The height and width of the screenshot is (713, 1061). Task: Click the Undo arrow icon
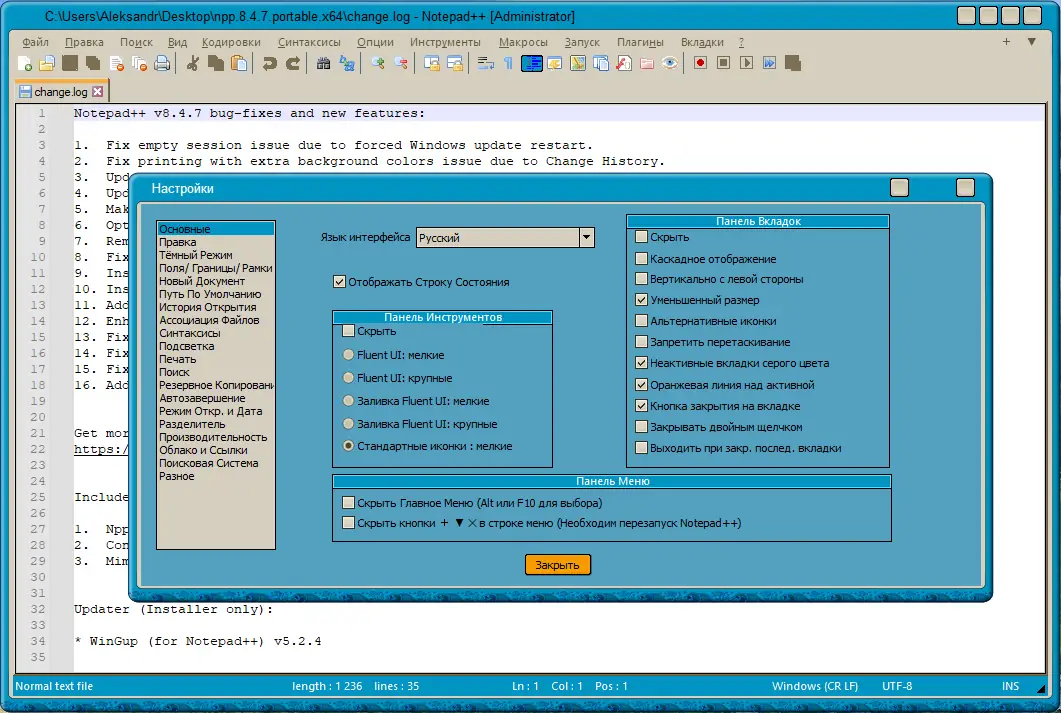tap(269, 64)
